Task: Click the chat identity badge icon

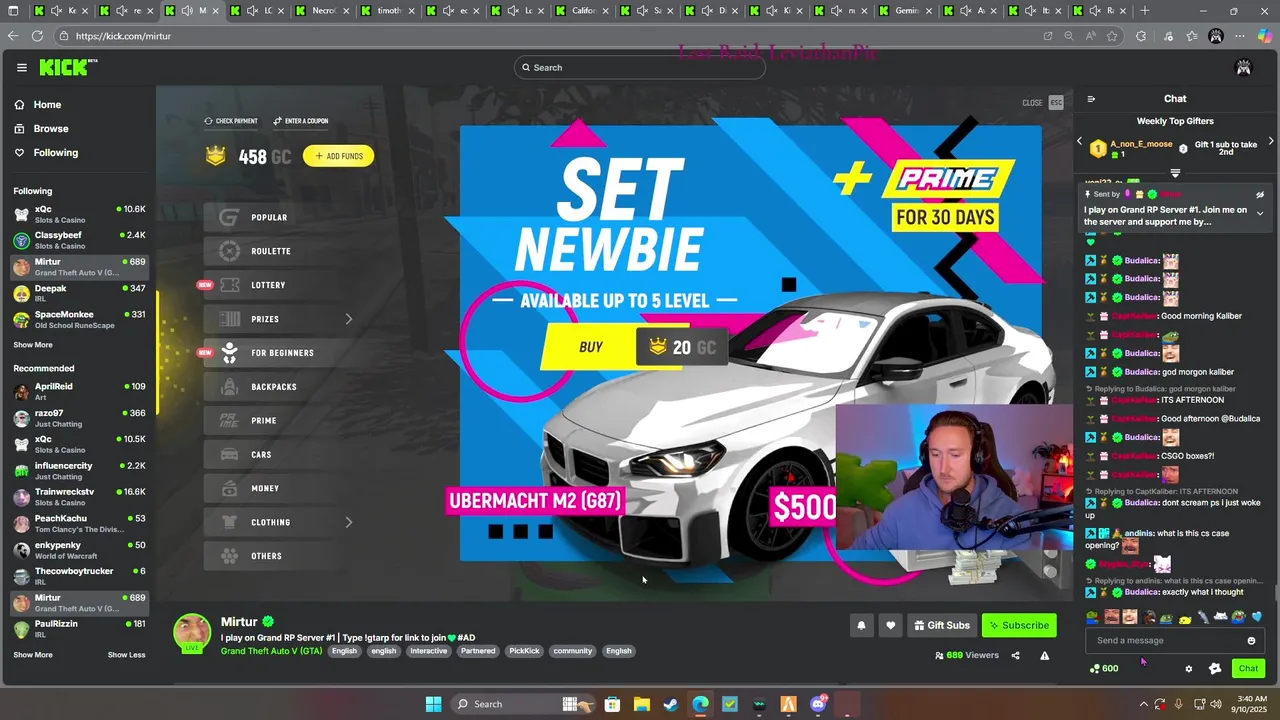Action: coord(1215,669)
